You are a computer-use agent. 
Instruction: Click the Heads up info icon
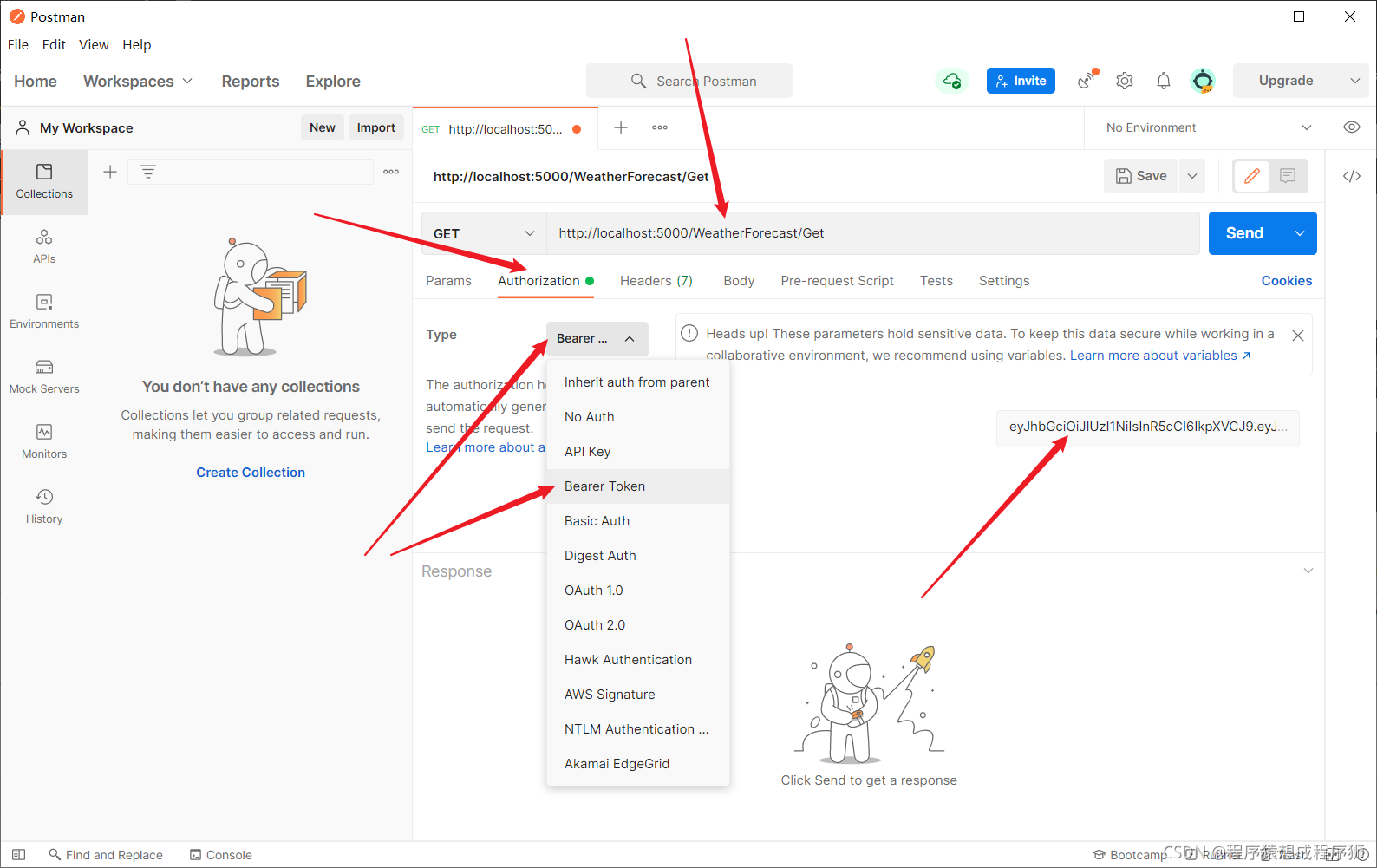click(689, 333)
